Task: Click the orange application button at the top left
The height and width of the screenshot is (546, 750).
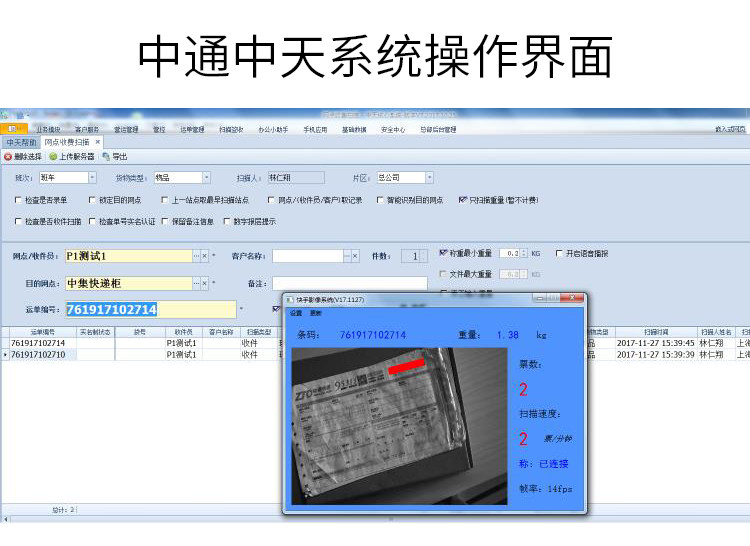Action: (x=14, y=129)
